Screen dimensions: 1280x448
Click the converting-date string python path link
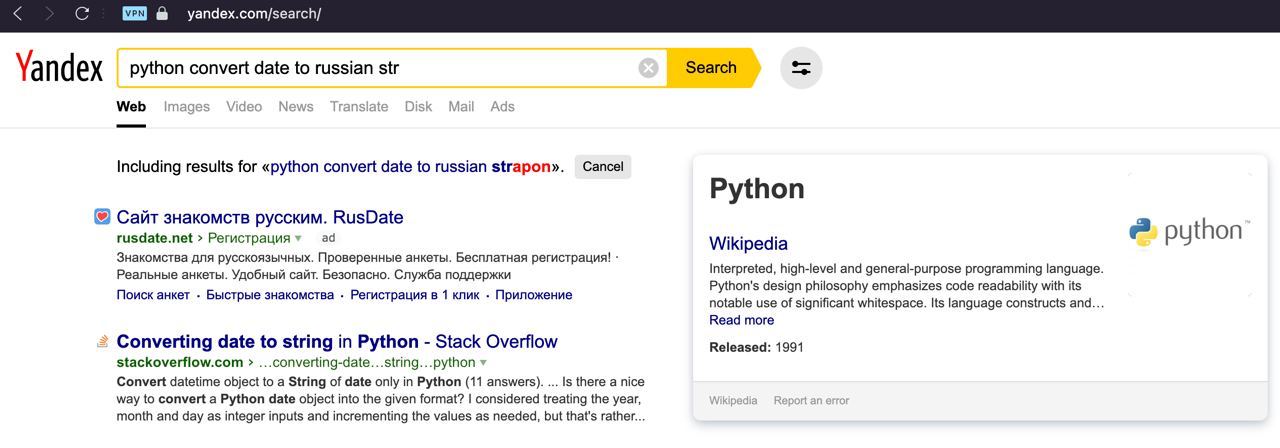click(x=366, y=362)
